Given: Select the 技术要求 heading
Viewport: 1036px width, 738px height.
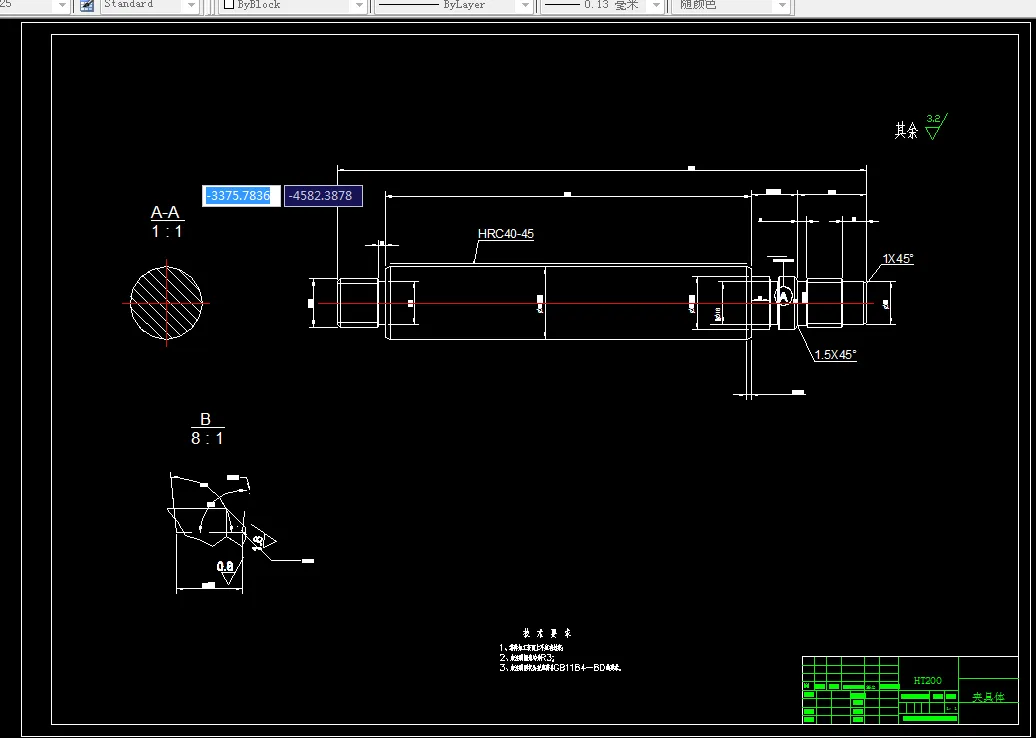Looking at the screenshot, I should (x=547, y=634).
